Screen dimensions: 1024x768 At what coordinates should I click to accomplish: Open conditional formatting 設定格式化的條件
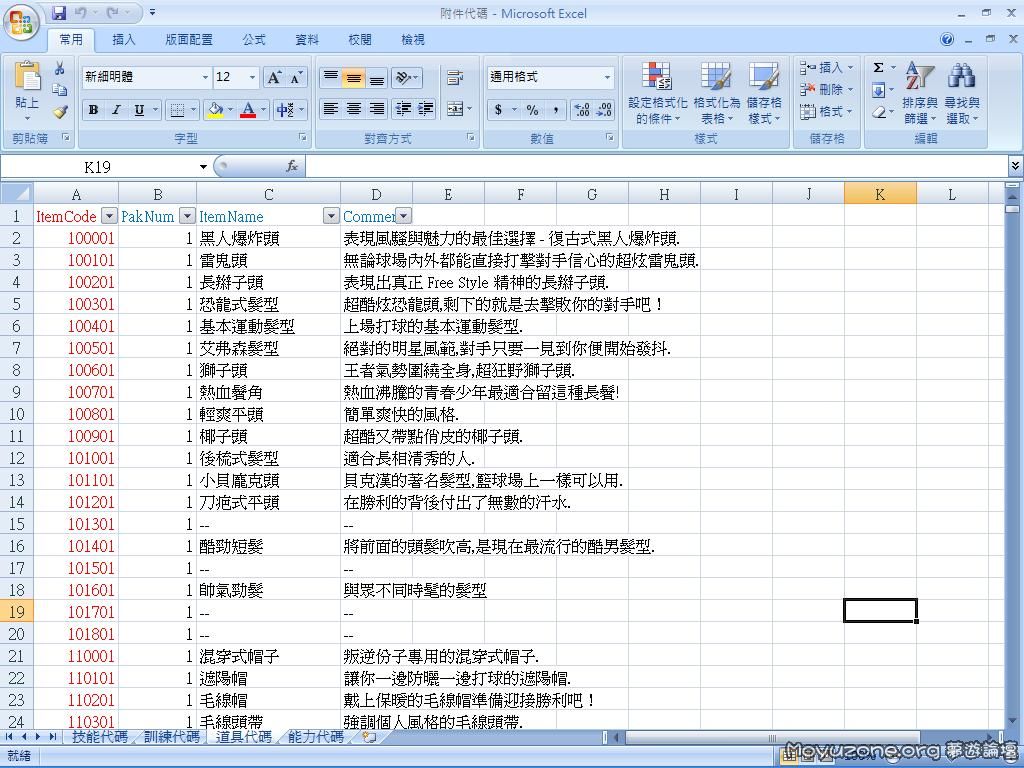pyautogui.click(x=658, y=92)
